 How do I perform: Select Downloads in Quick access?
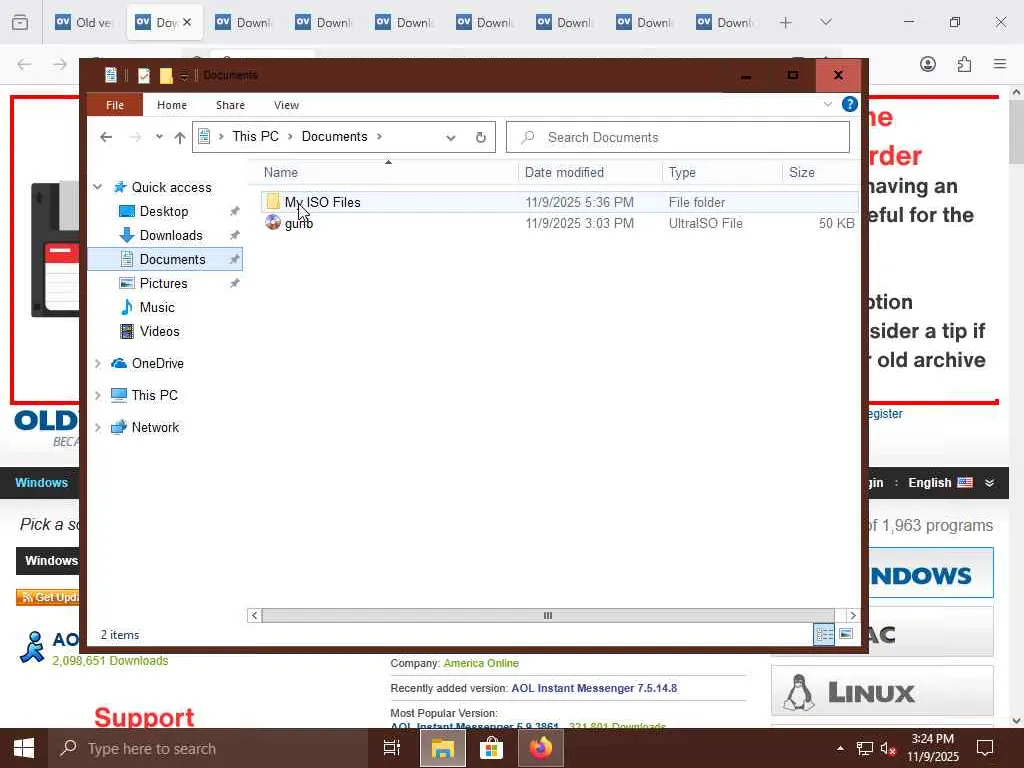click(171, 235)
